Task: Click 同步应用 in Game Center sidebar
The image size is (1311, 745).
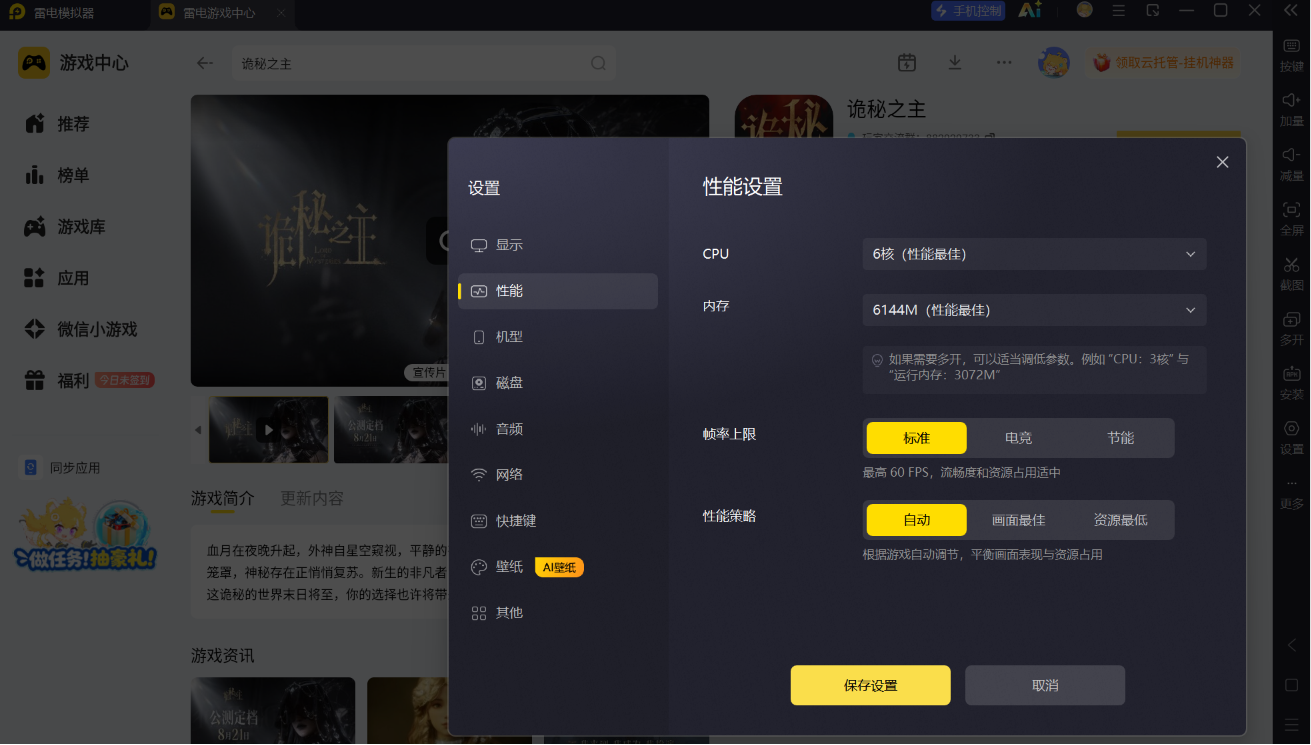Action: (x=62, y=467)
